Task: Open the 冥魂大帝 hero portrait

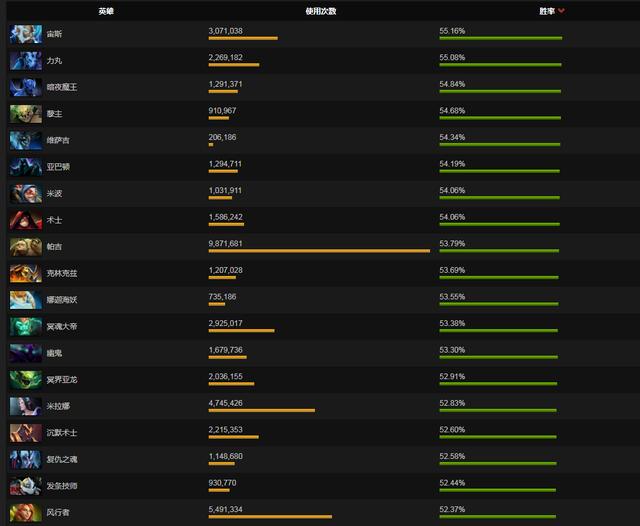Action: tap(25, 327)
